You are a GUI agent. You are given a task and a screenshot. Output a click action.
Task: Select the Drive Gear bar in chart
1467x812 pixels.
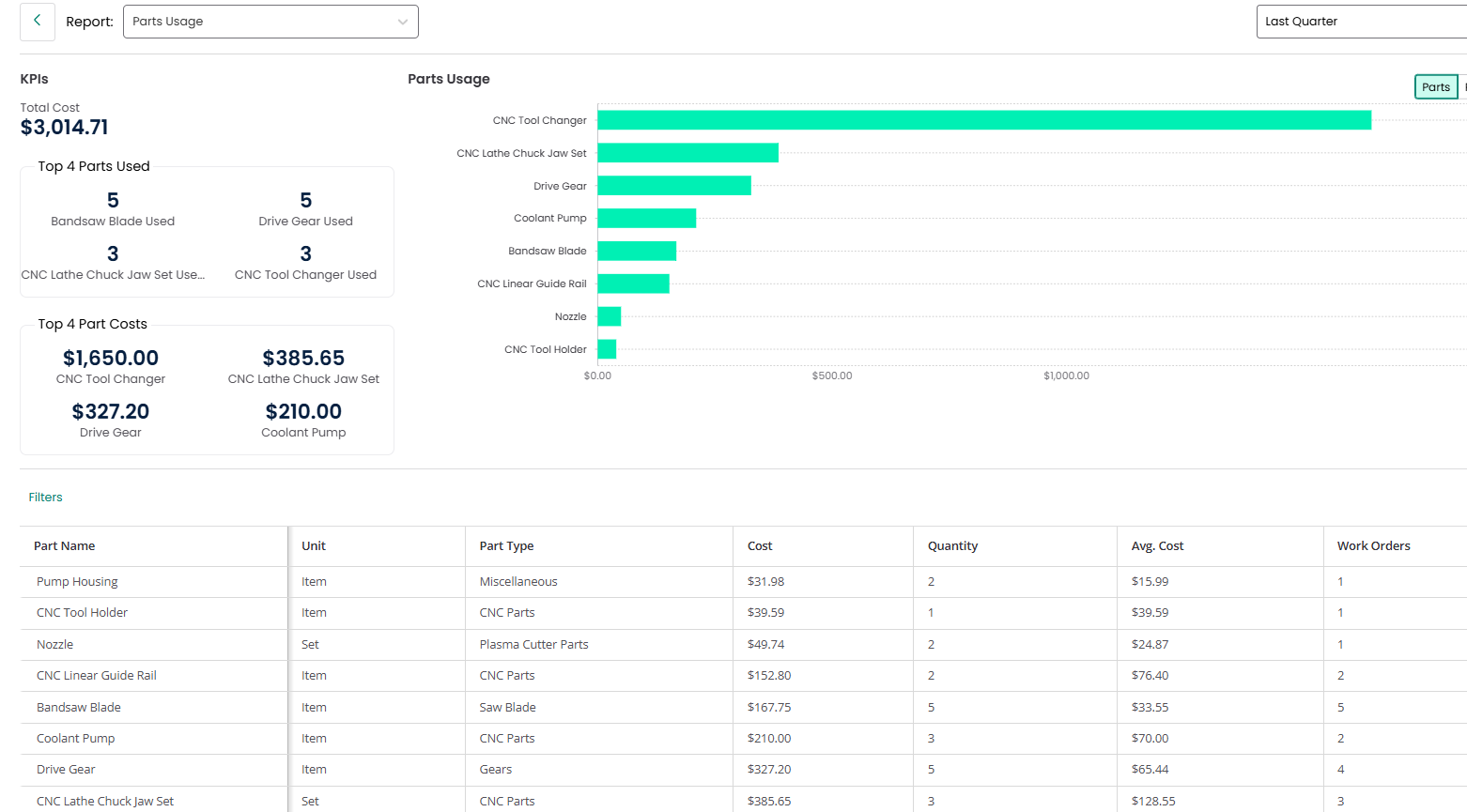click(x=673, y=186)
